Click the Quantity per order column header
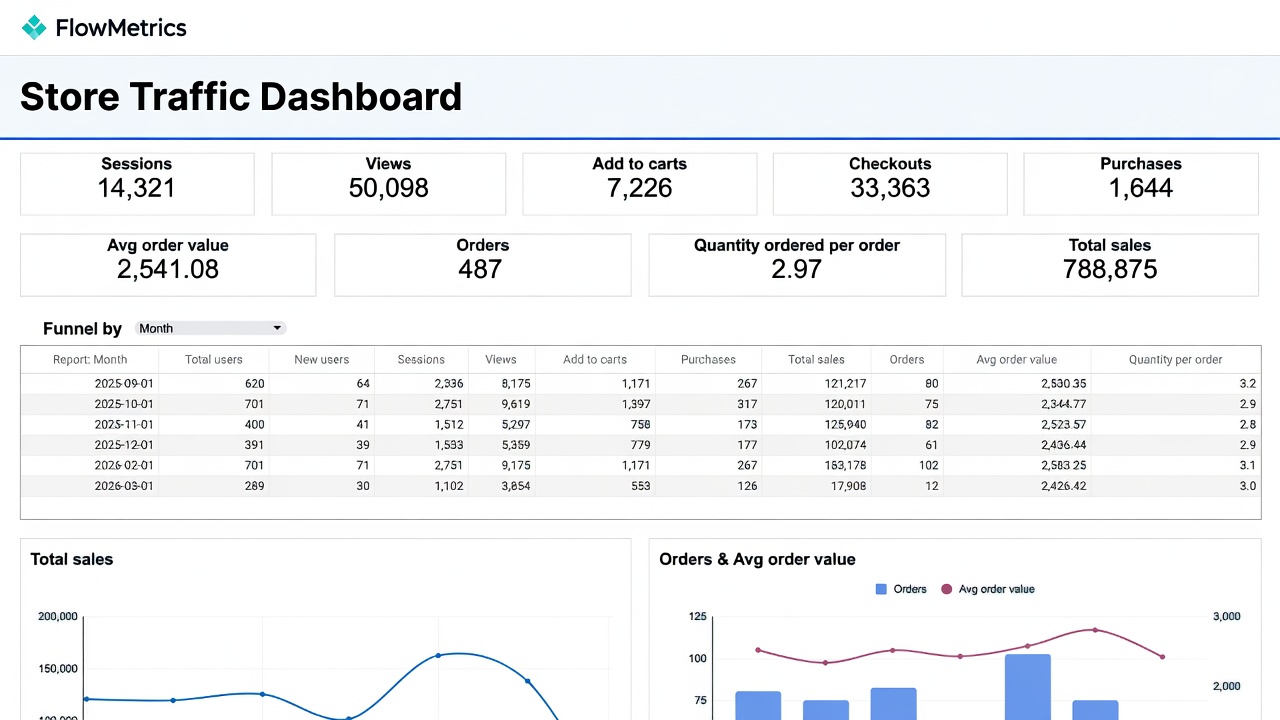1280x720 pixels. 1176,359
